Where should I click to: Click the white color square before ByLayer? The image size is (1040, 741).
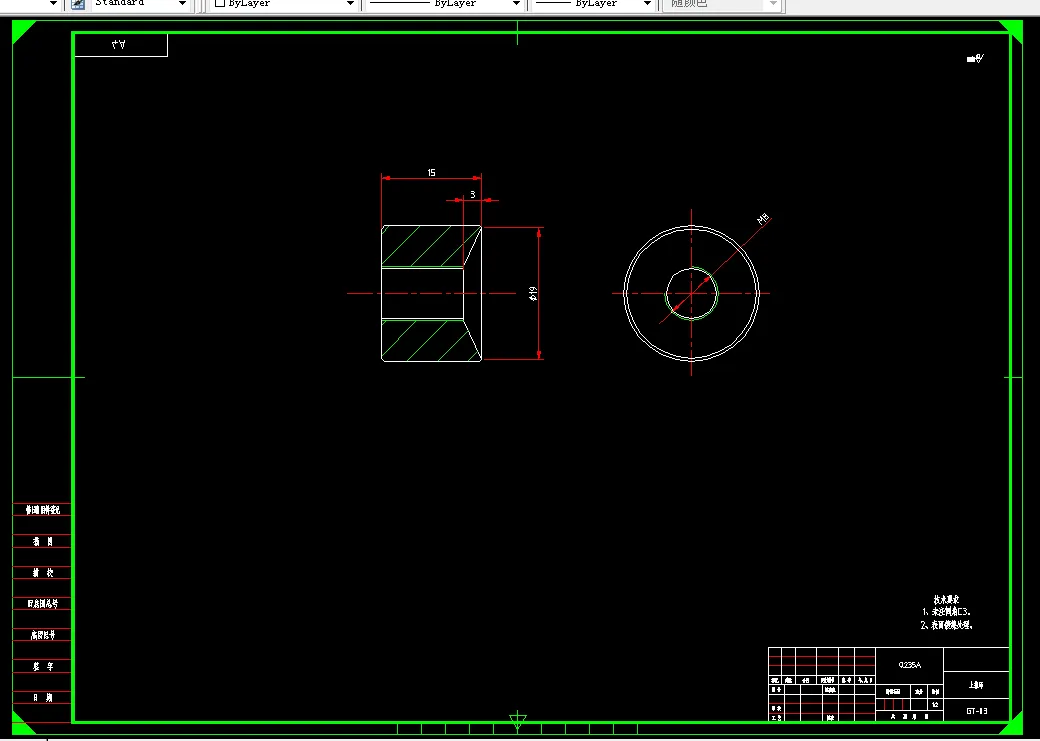click(220, 3)
